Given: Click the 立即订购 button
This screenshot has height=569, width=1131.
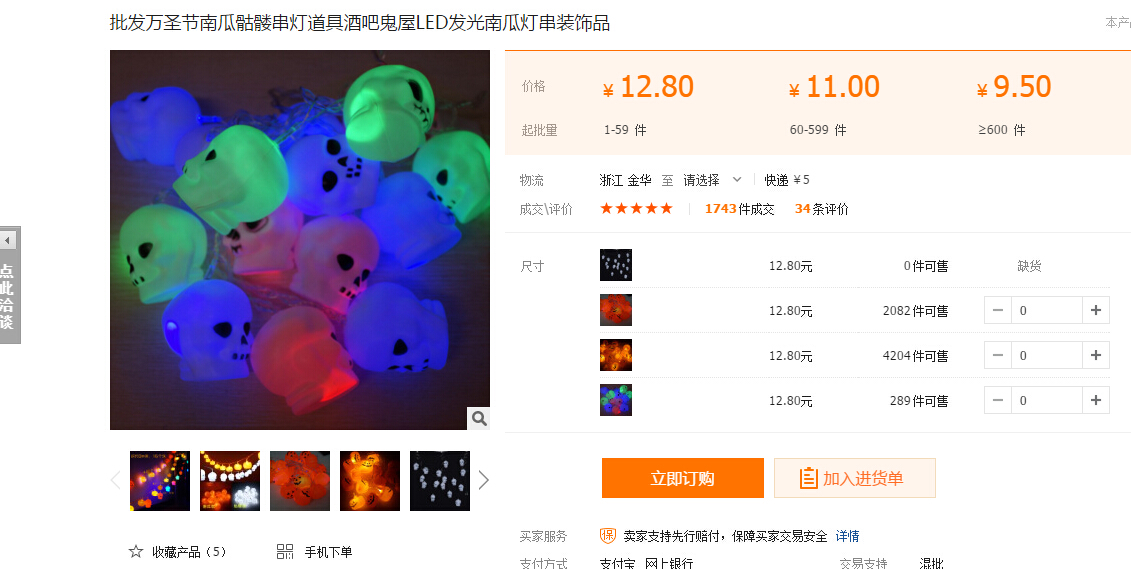Looking at the screenshot, I should point(682,478).
